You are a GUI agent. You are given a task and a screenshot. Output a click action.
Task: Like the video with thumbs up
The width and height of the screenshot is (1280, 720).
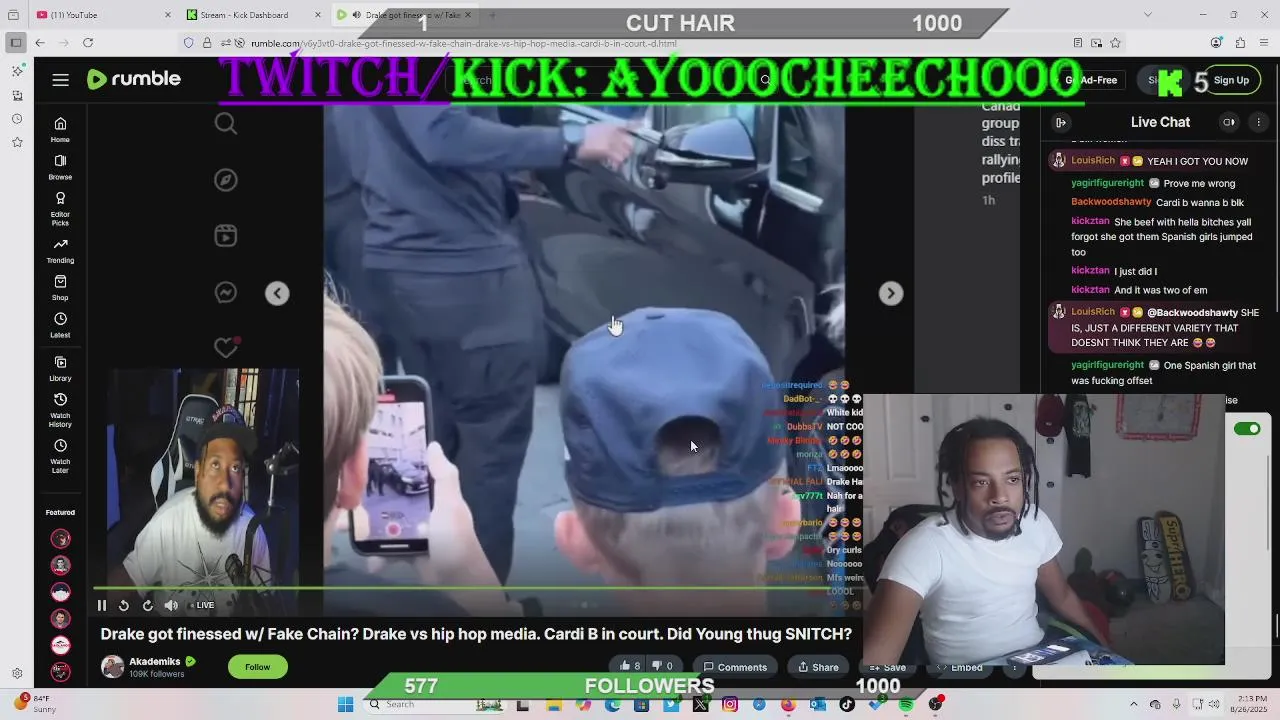[629, 666]
